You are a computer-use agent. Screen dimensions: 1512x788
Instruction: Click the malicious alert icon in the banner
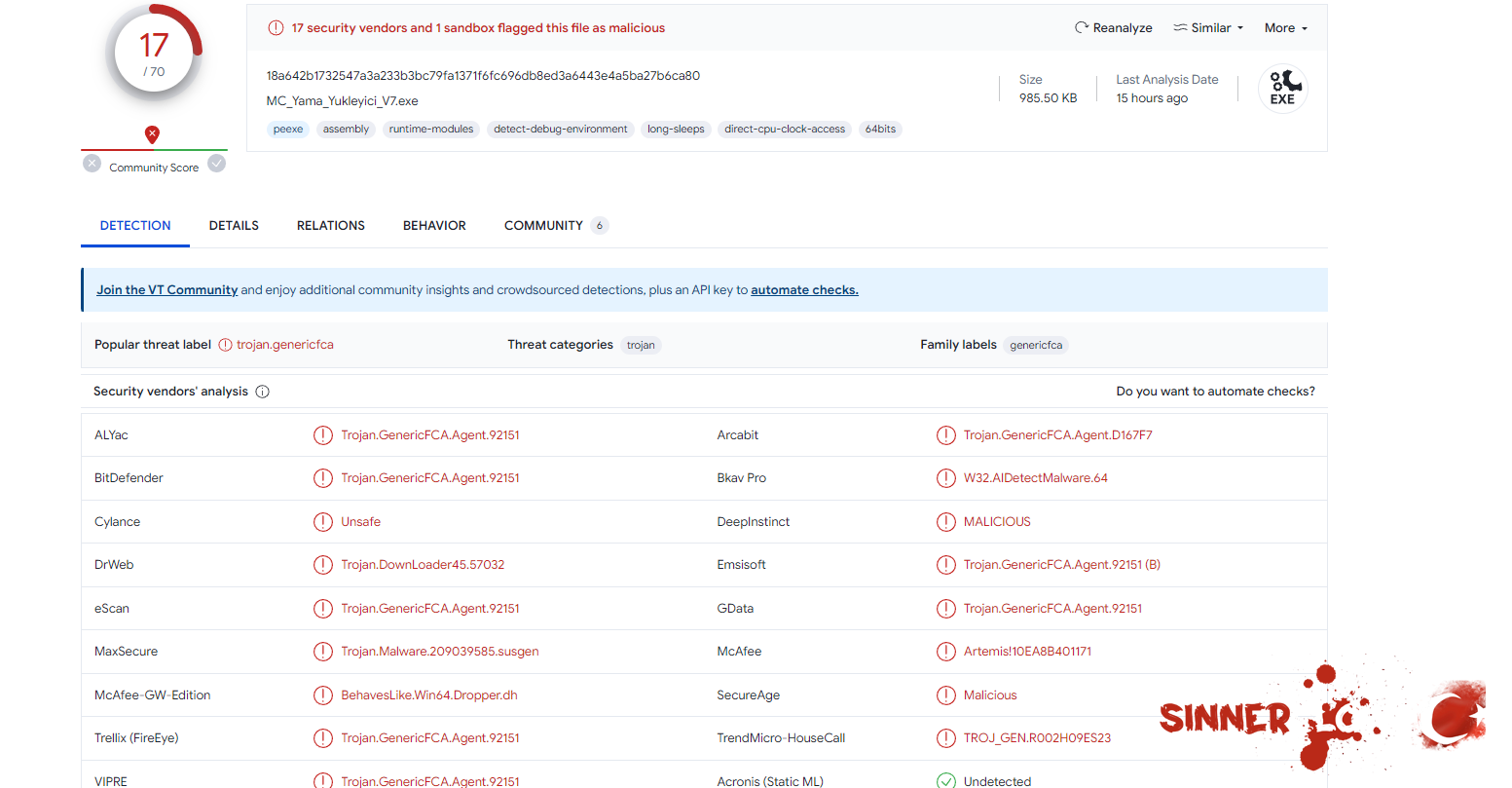click(276, 28)
